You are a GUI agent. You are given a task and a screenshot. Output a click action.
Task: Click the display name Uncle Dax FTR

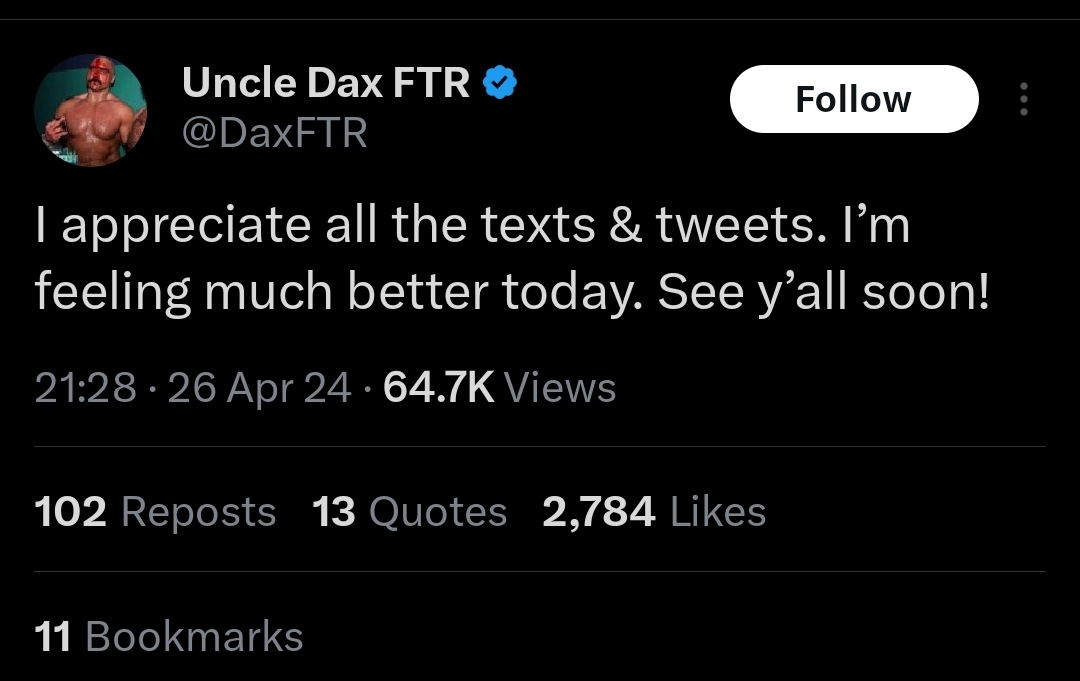[x=325, y=84]
